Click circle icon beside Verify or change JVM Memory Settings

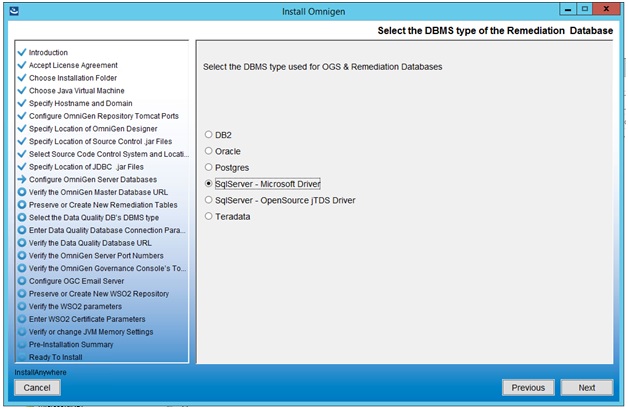(x=22, y=332)
